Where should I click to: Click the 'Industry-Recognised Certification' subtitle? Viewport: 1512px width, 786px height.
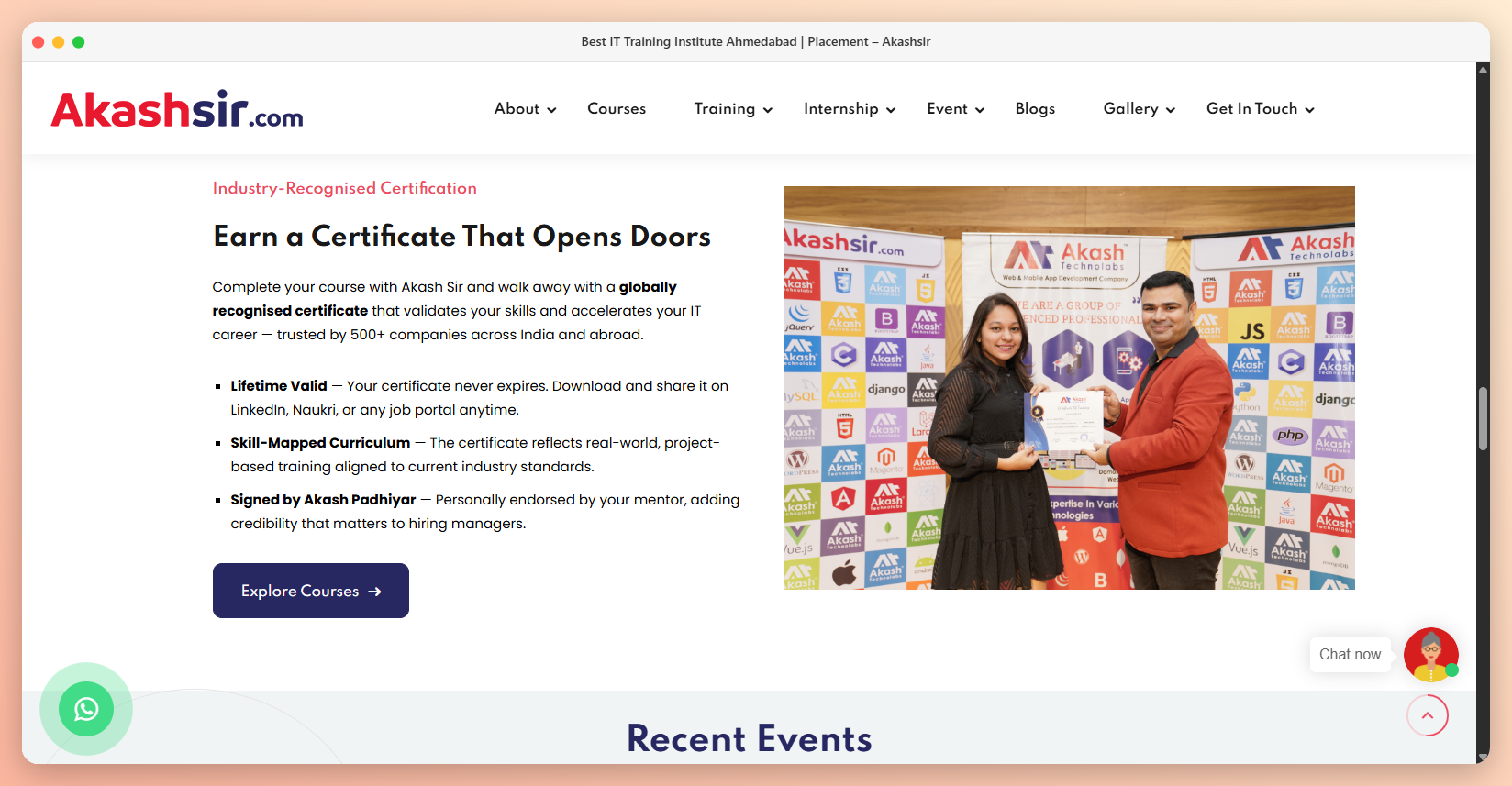coord(345,188)
